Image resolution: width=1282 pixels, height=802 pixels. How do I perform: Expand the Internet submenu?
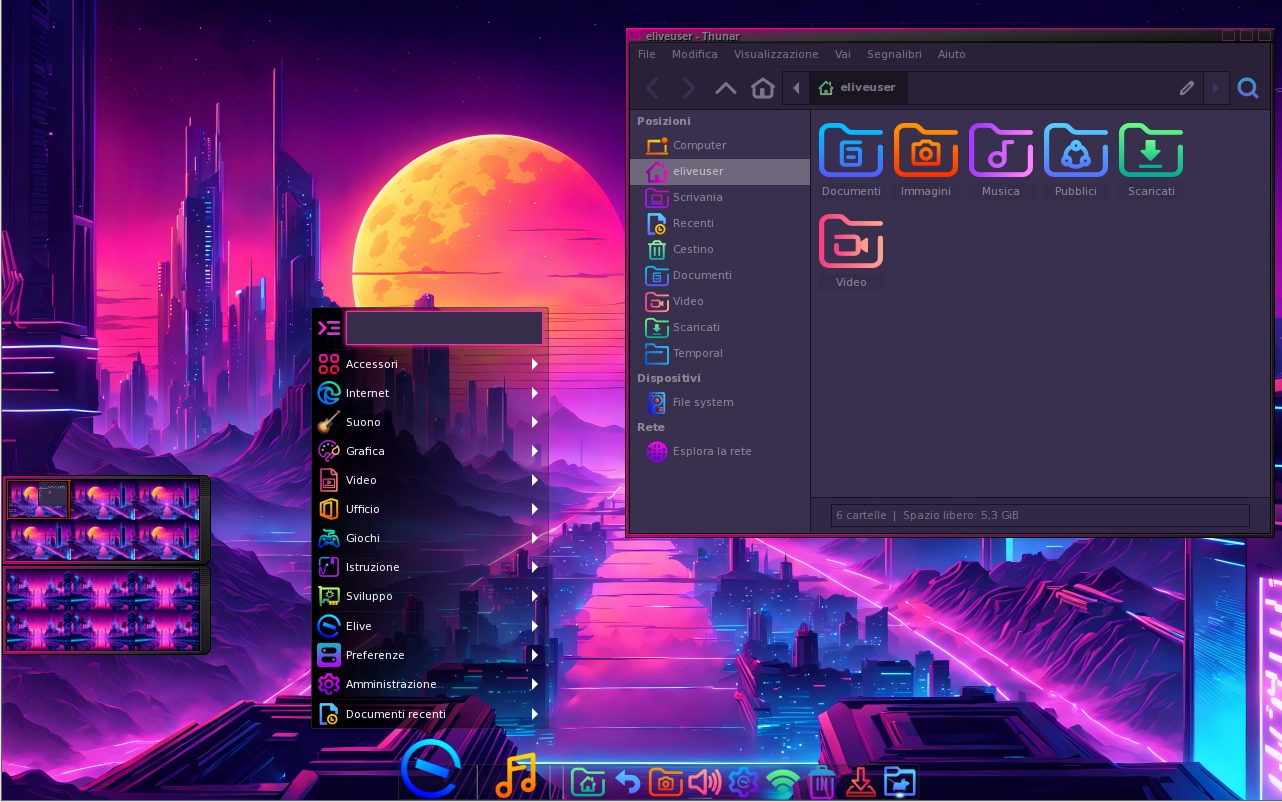(430, 393)
